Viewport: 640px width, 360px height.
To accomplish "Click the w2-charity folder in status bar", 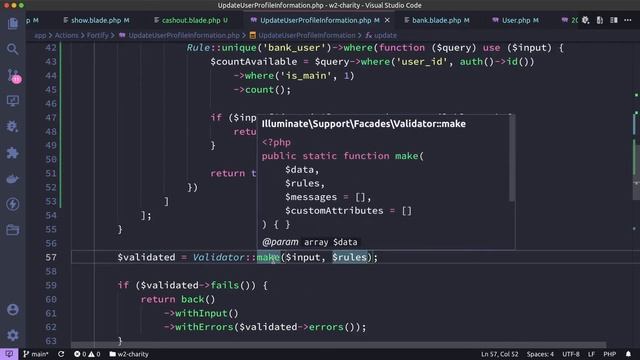I will pyautogui.click(x=129, y=354).
